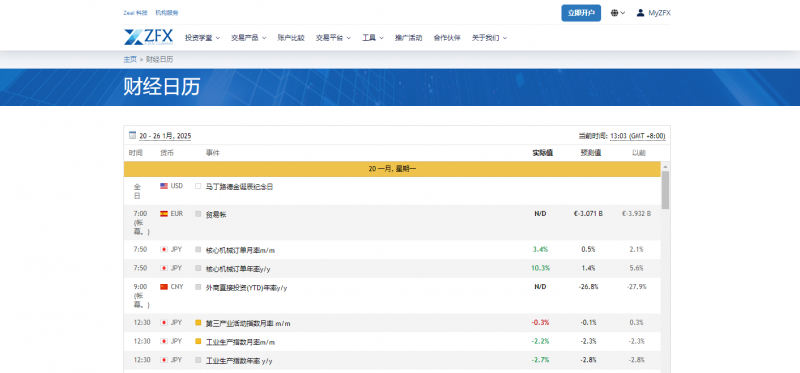Screen dimensions: 800x373
Task: Click the importance marker beside 核心机械订单月率m/m
Action: (x=198, y=250)
